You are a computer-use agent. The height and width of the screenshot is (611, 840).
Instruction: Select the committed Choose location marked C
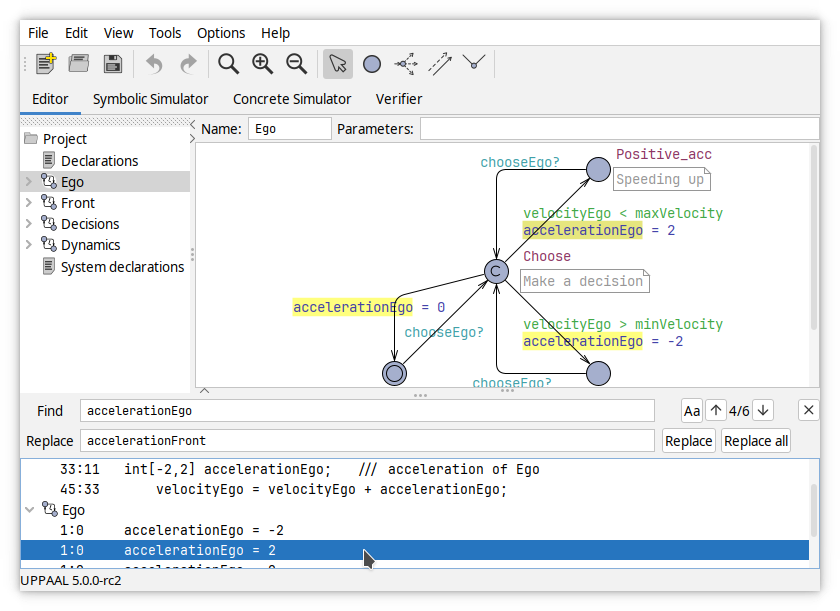(496, 271)
